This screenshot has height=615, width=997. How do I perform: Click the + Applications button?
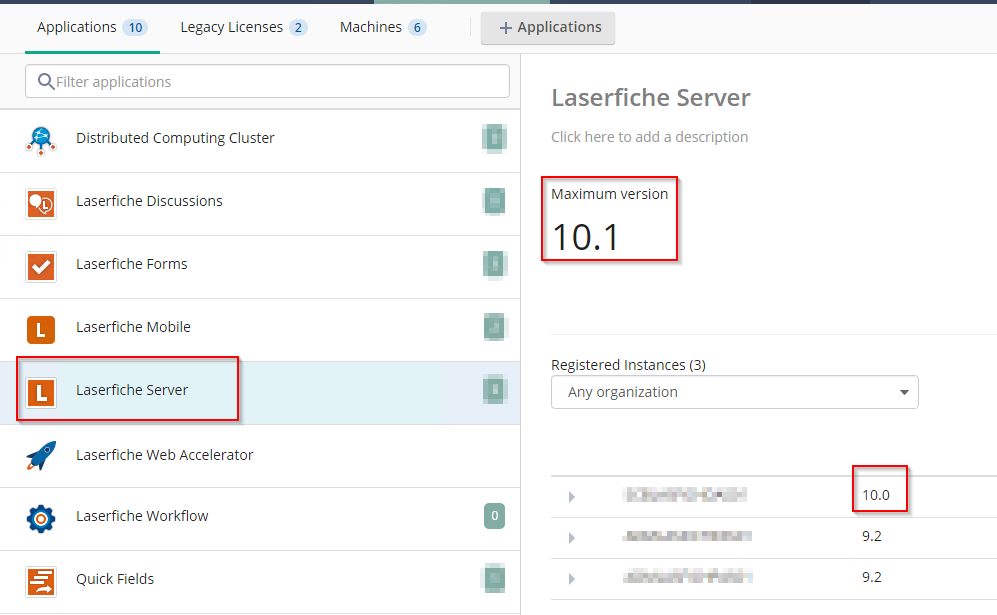547,27
